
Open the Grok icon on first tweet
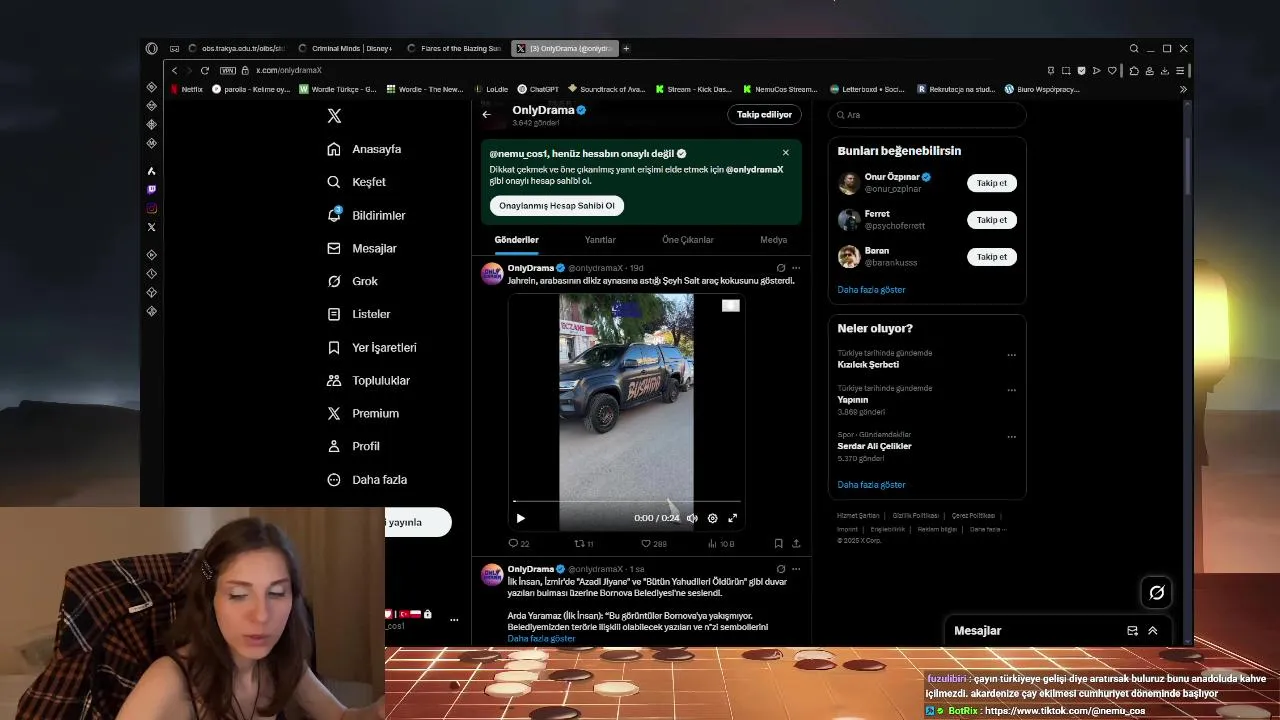(781, 268)
